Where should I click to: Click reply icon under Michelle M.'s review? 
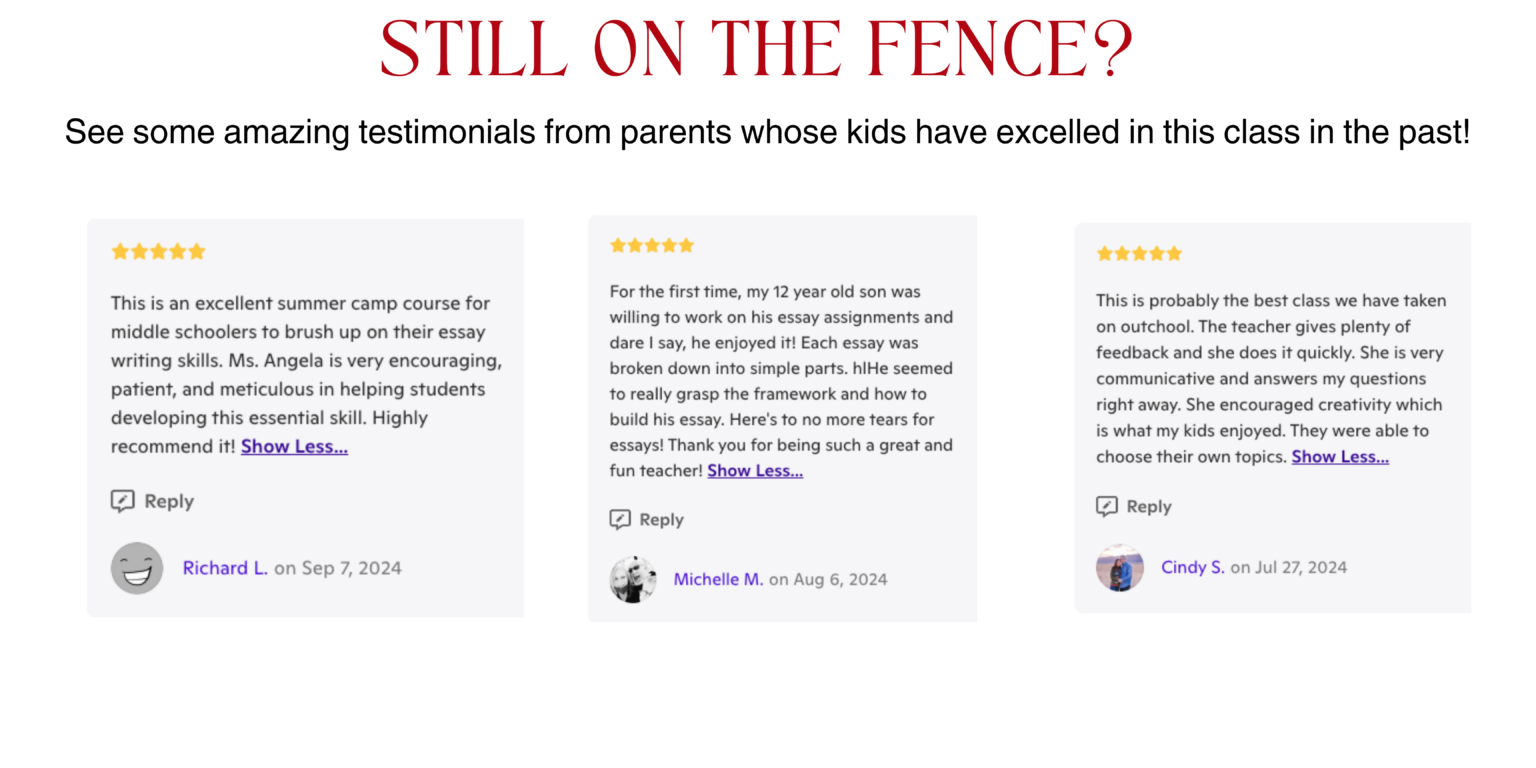point(621,519)
